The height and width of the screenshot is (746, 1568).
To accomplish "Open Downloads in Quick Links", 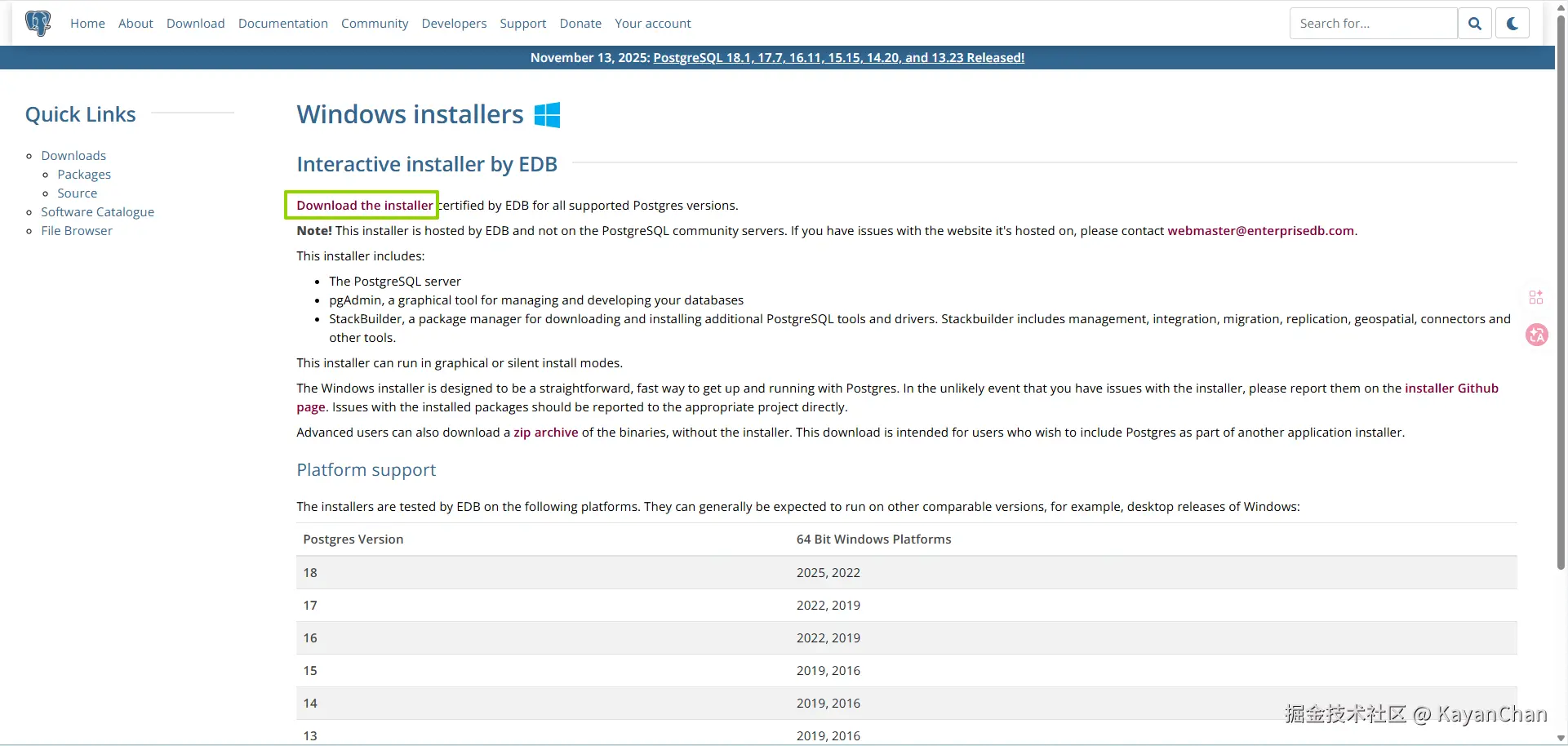I will pos(73,156).
